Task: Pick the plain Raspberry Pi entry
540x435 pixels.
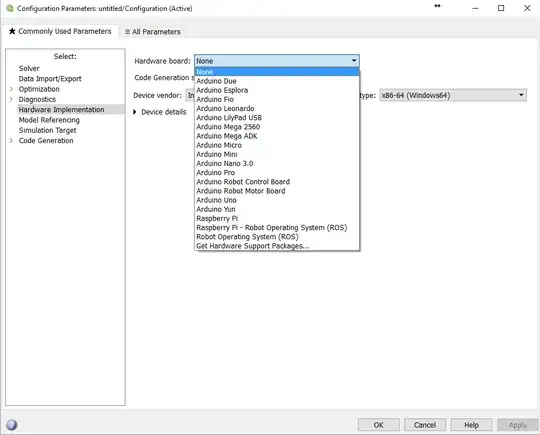Action: (277, 218)
